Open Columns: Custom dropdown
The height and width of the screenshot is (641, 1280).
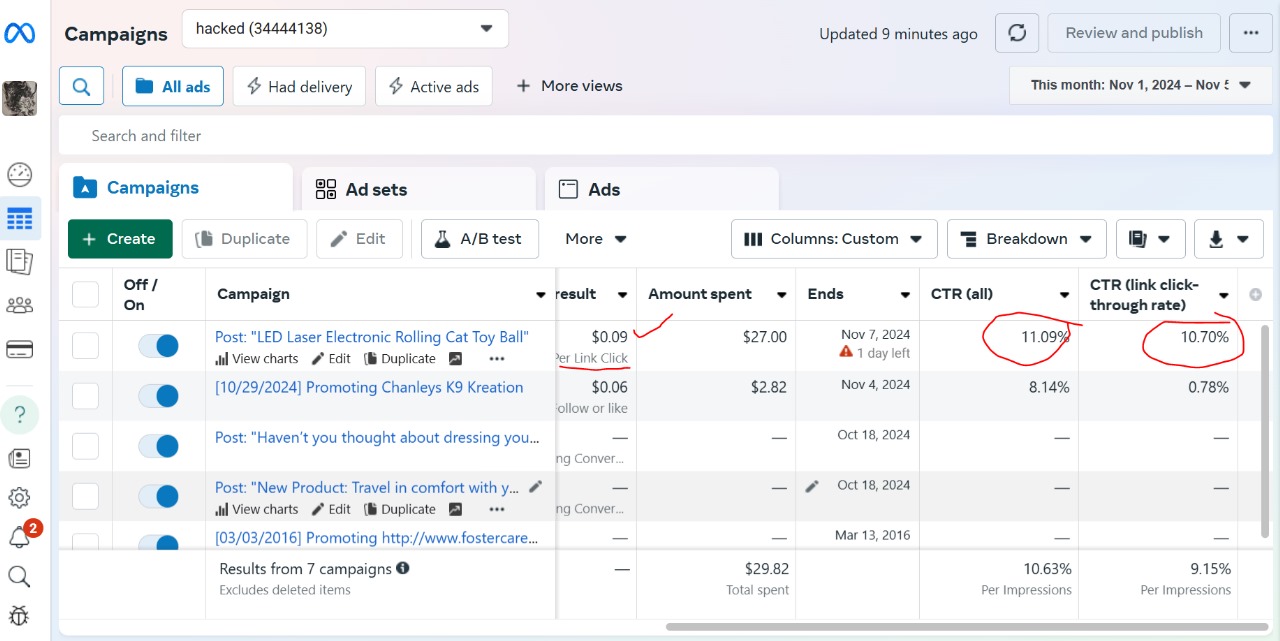coord(834,239)
